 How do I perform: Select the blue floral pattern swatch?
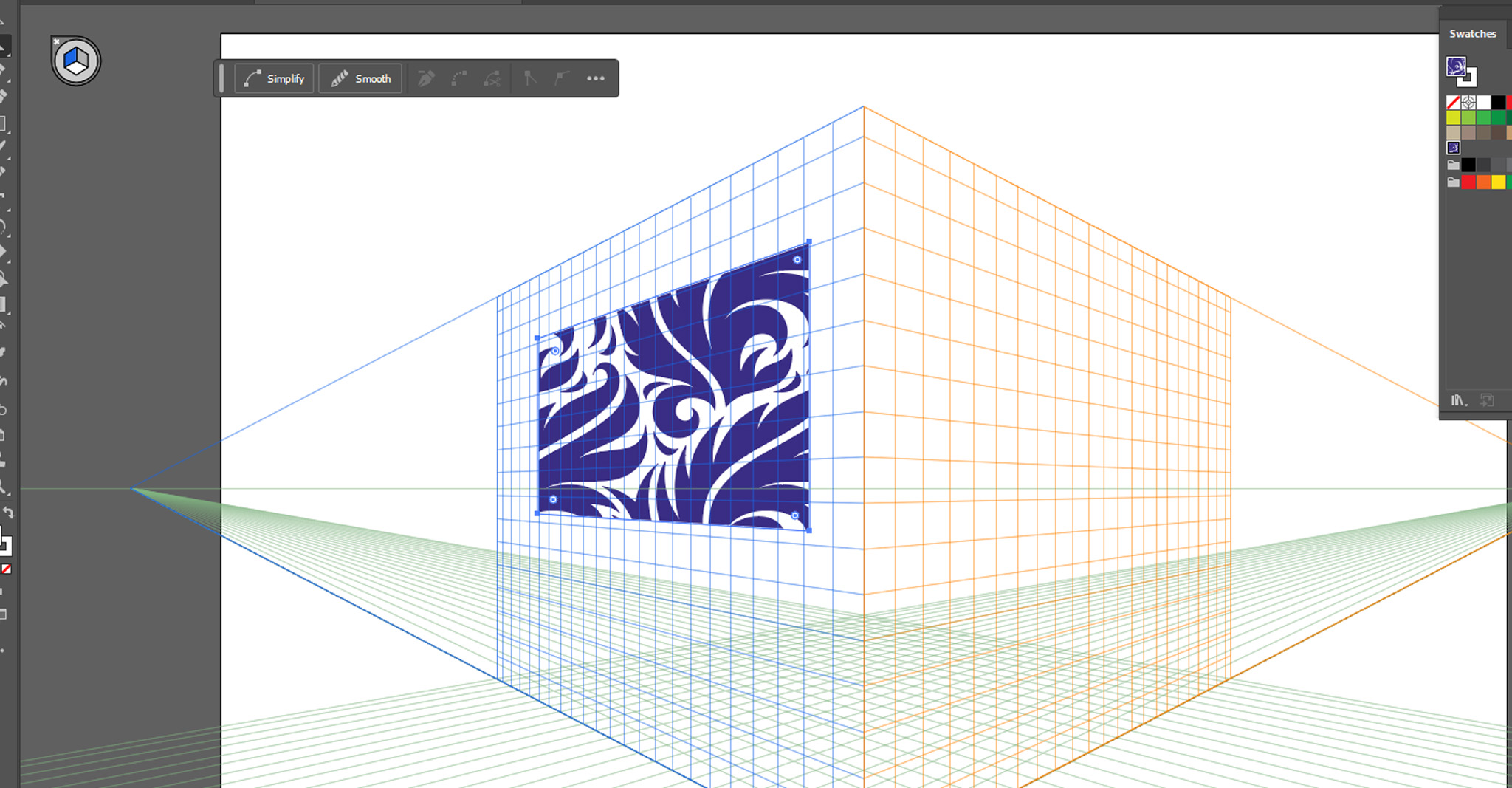tap(1453, 148)
